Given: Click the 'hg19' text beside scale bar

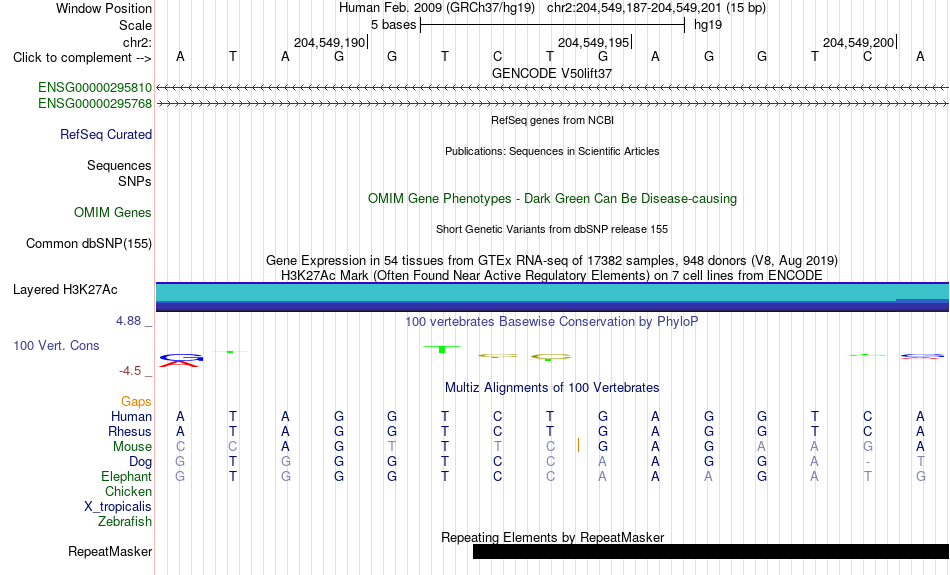Looking at the screenshot, I should [708, 25].
